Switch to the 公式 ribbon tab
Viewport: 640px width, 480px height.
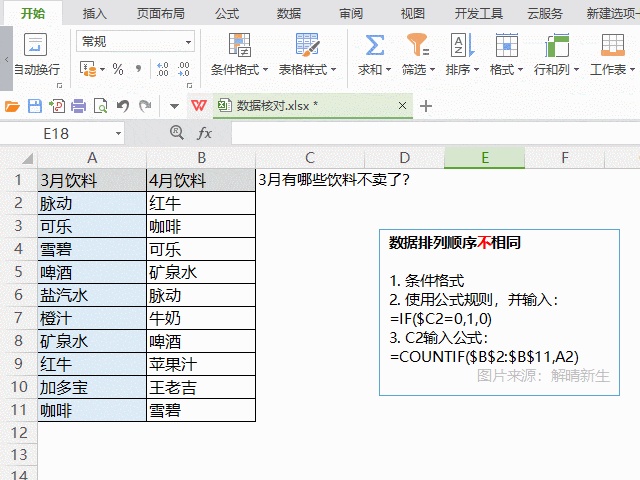click(x=227, y=13)
